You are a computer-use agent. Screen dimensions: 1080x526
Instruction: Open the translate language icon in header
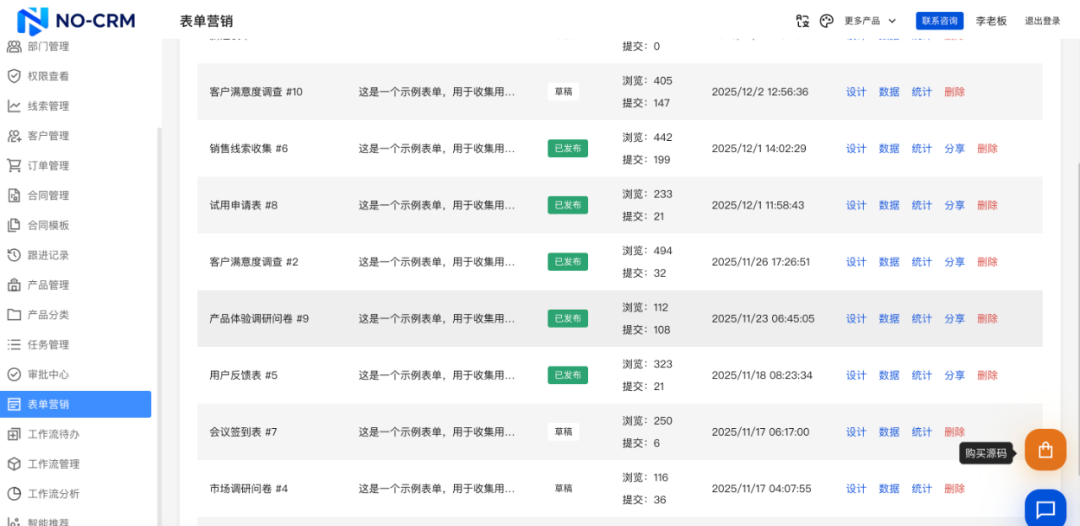tap(802, 21)
